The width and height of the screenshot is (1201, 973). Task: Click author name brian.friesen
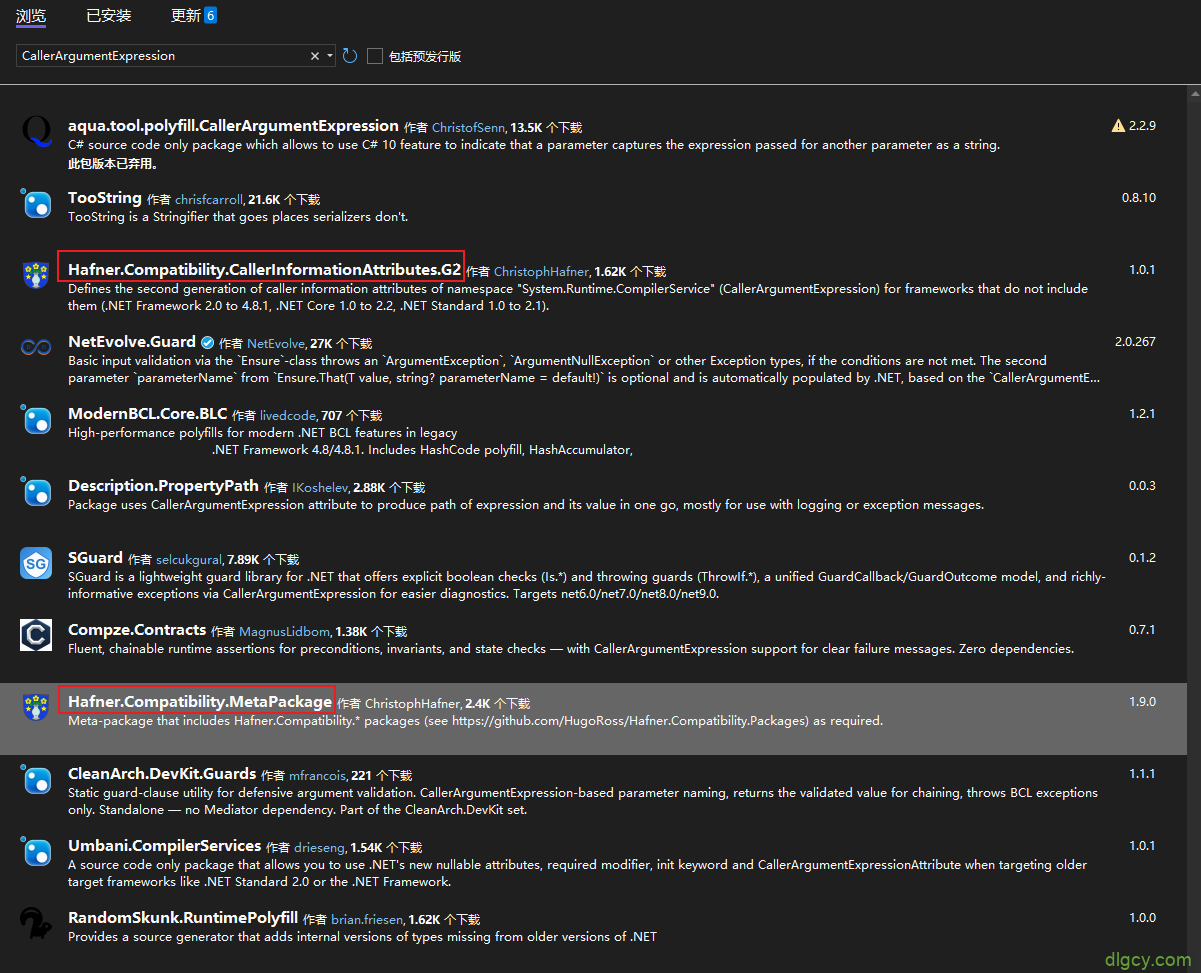point(369,920)
